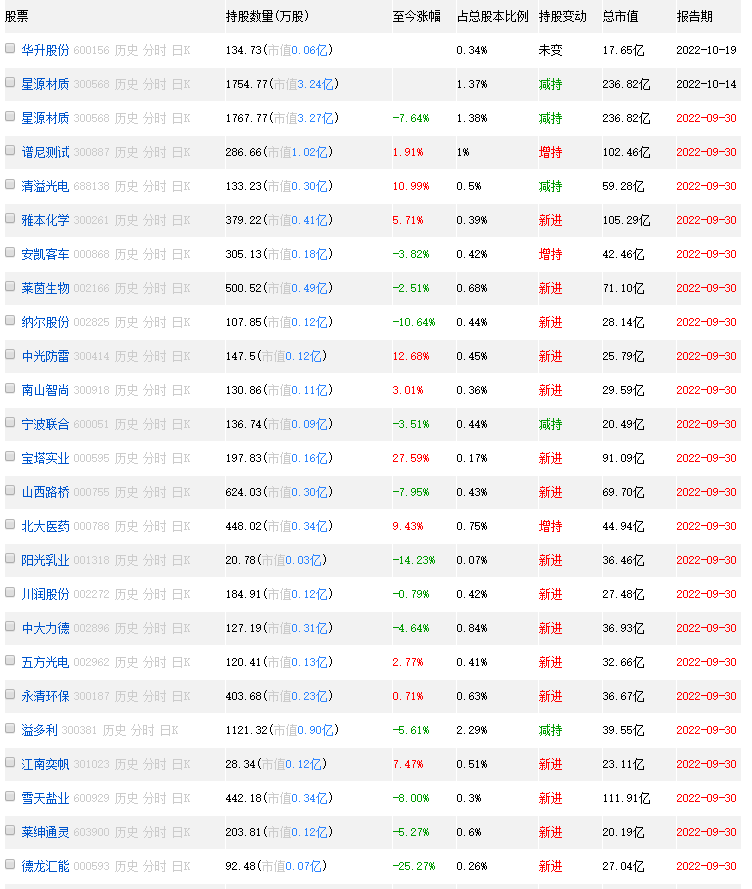The height and width of the screenshot is (889, 752).
Task: Go to 五方光电 stock page
Action: (45, 663)
